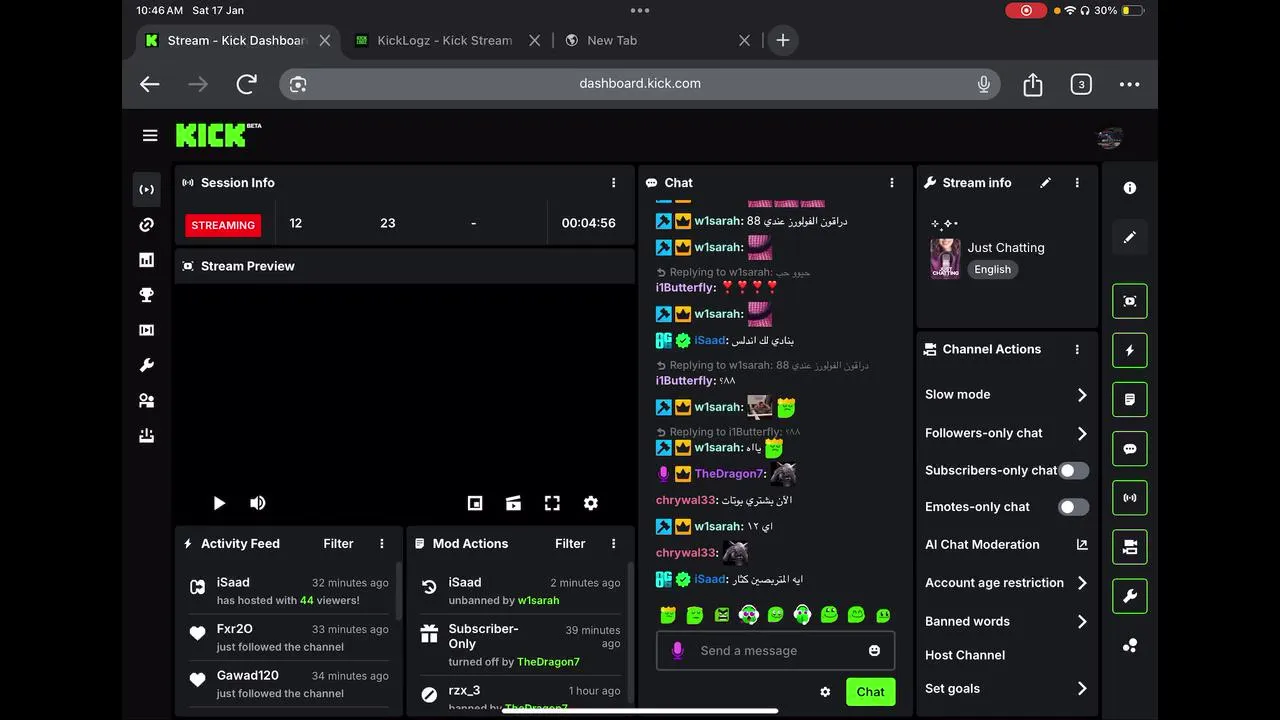Toggle the session info broadcast icon in right toolbar
The image size is (1280, 720).
pos(1130,498)
